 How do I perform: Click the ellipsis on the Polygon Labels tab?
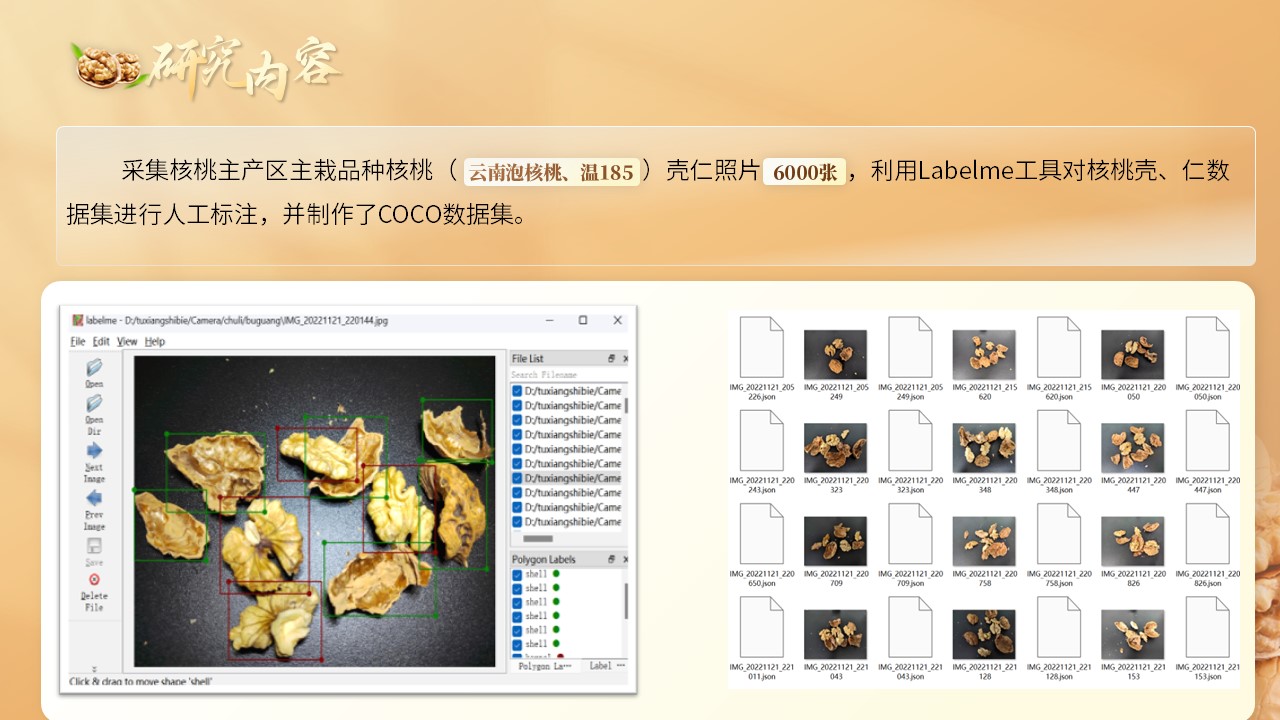(x=566, y=665)
